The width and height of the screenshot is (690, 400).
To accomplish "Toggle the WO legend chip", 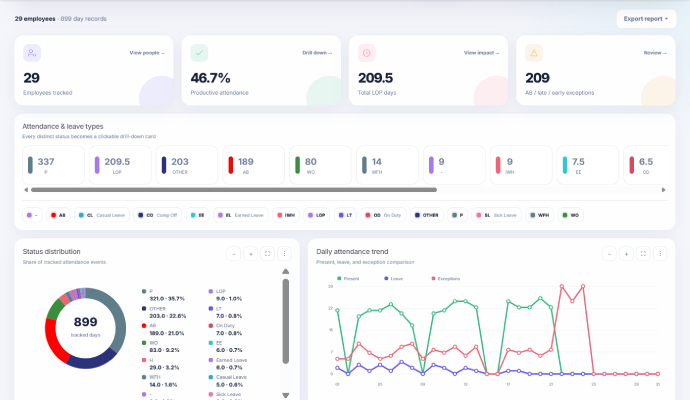I will [571, 215].
